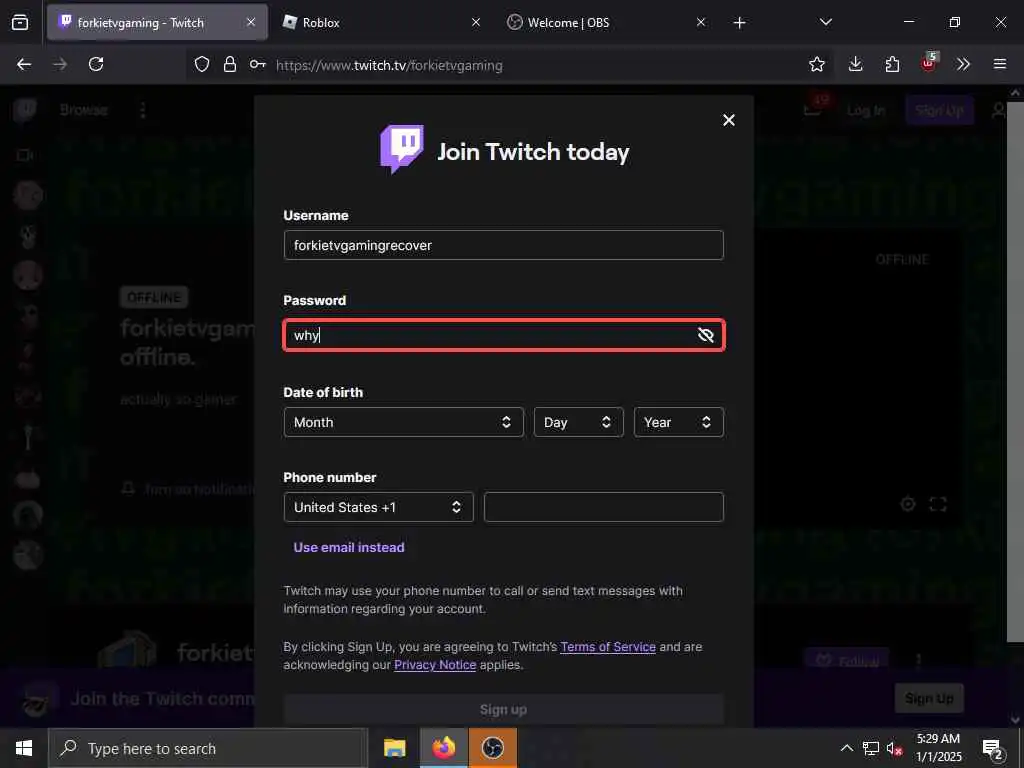
Task: Close the Join Twitch dialog
Action: [729, 120]
